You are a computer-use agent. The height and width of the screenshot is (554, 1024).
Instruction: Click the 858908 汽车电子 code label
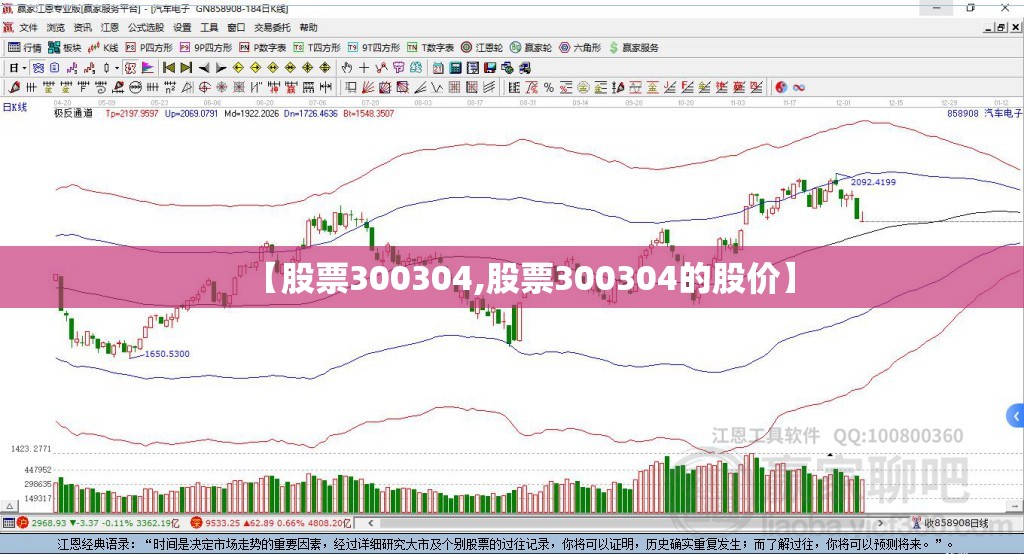pos(984,114)
